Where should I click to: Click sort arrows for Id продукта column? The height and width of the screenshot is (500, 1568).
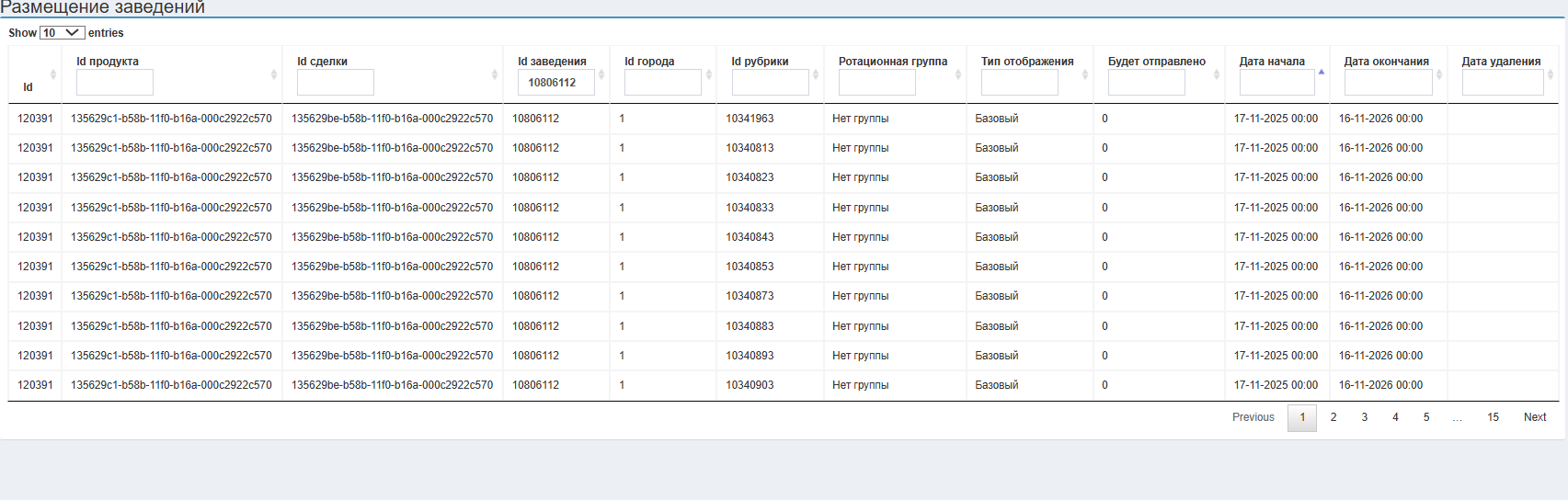pos(274,74)
